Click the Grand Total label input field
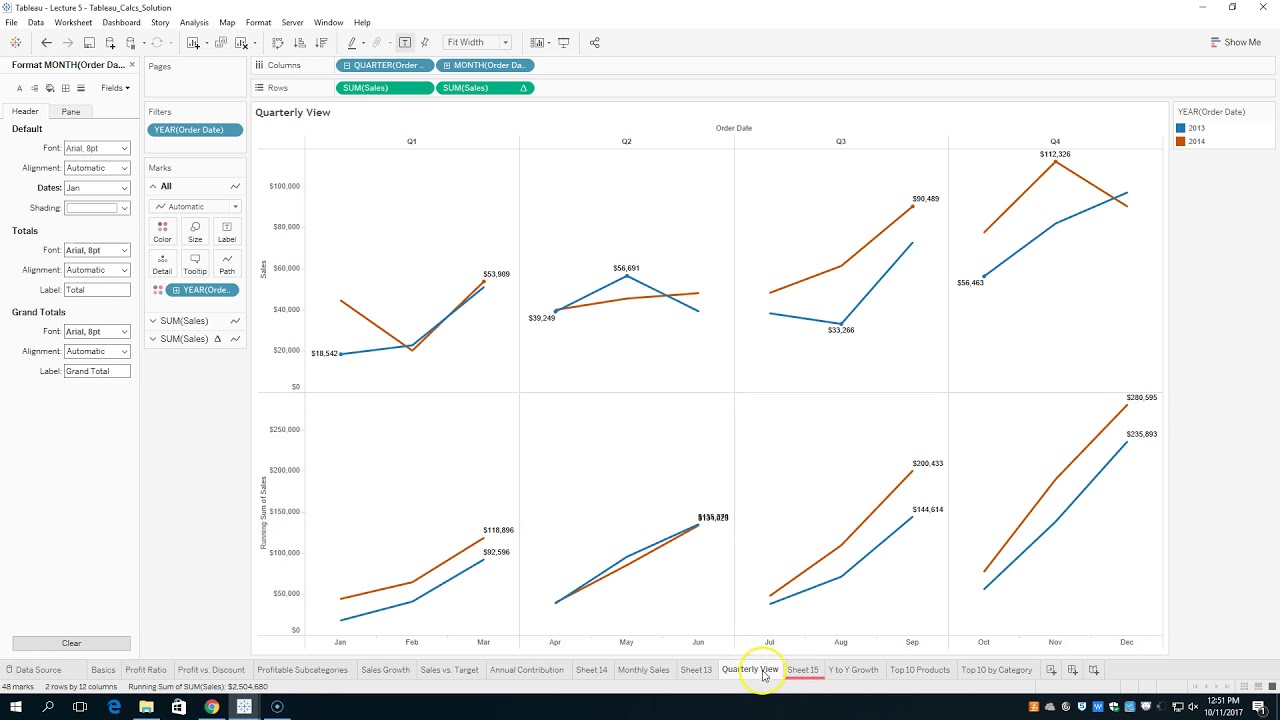The image size is (1280, 720). point(97,371)
